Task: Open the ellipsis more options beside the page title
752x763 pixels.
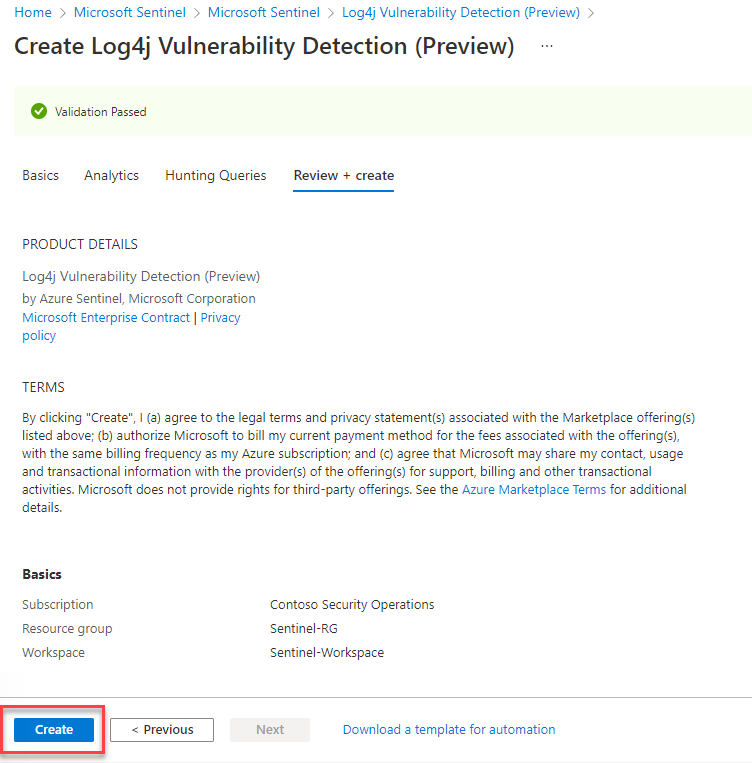Action: [546, 47]
